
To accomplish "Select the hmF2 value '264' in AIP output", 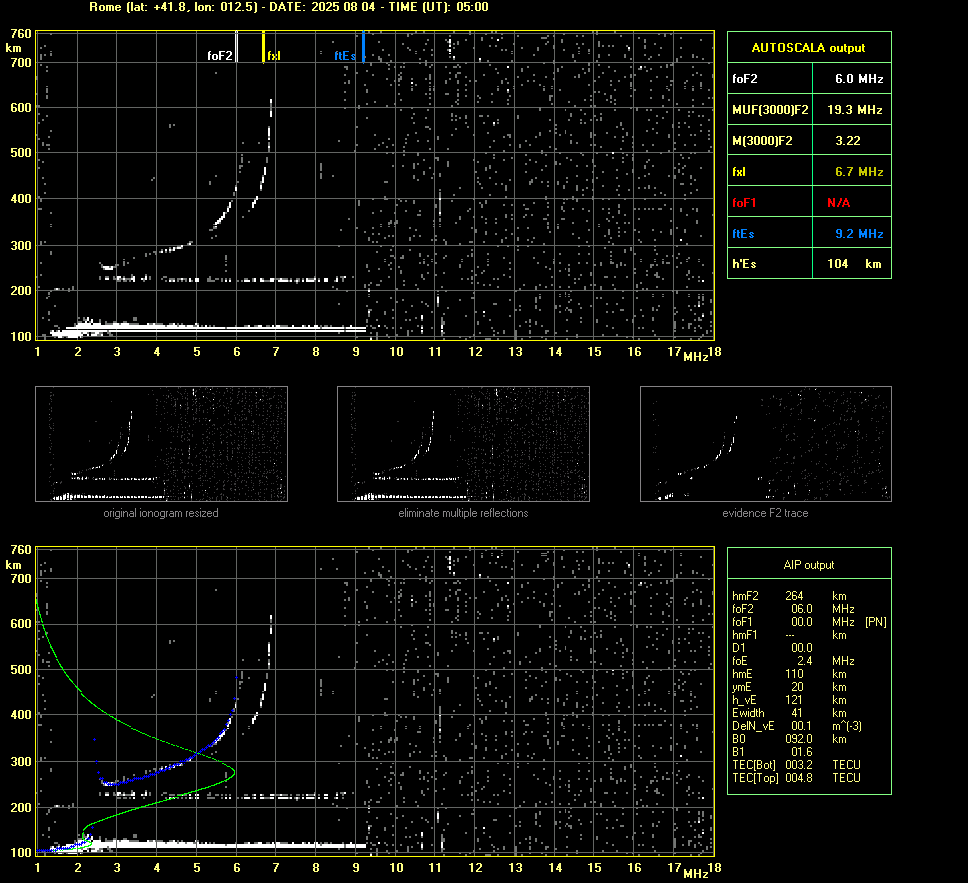I will click(794, 596).
